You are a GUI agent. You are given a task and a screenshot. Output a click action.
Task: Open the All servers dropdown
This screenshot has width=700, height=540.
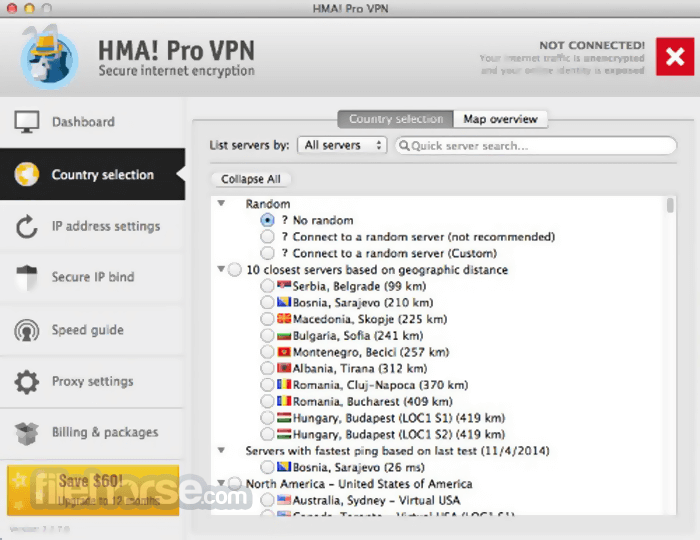point(342,145)
